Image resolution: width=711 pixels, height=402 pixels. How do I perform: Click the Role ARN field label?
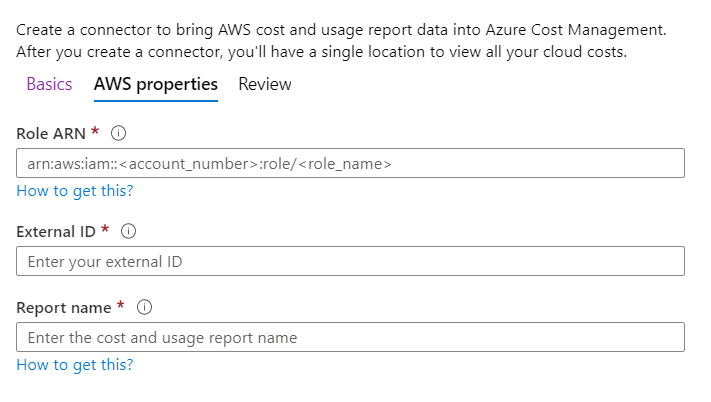click(51, 134)
